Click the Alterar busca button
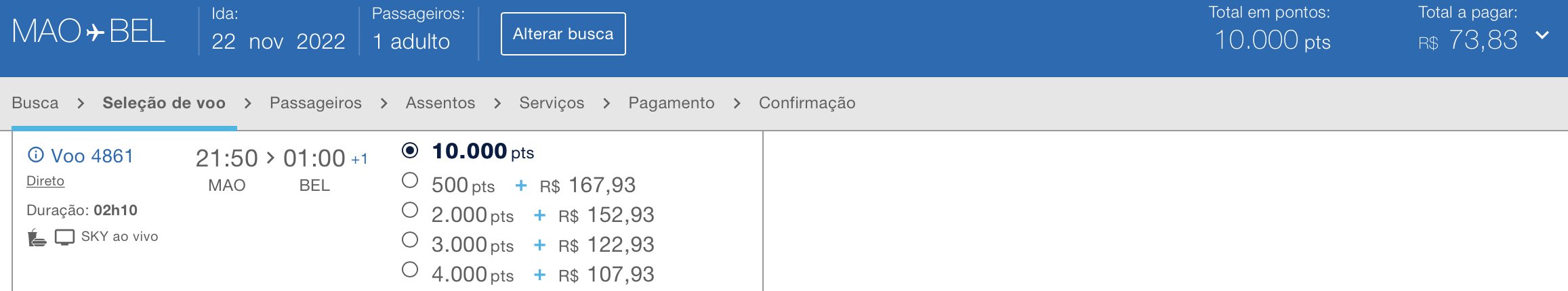The image size is (1568, 291). point(563,34)
